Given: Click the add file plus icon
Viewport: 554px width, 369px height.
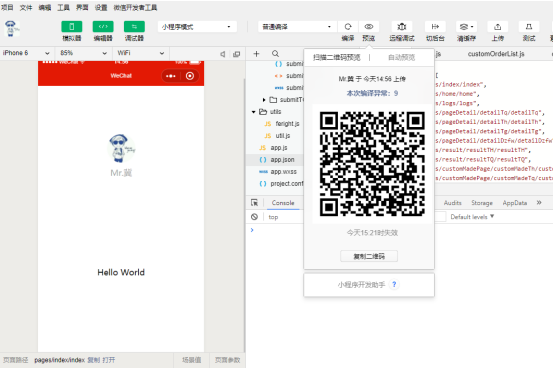Looking at the screenshot, I should (257, 54).
